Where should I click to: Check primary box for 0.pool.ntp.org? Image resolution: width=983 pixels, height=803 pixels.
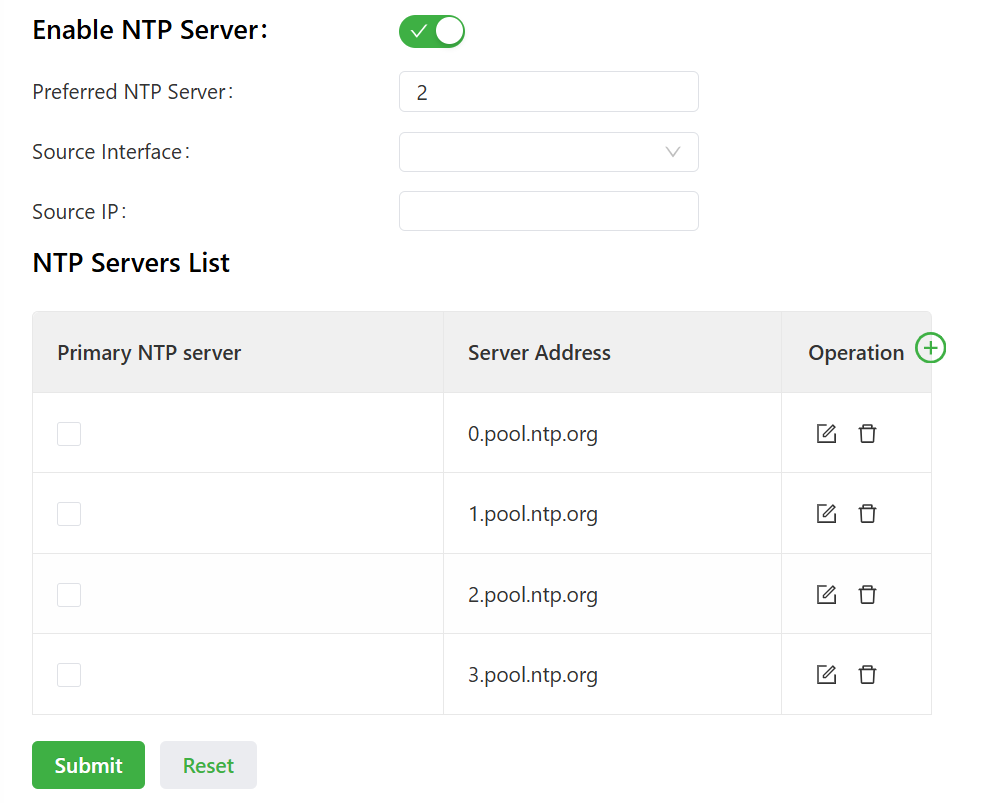69,434
